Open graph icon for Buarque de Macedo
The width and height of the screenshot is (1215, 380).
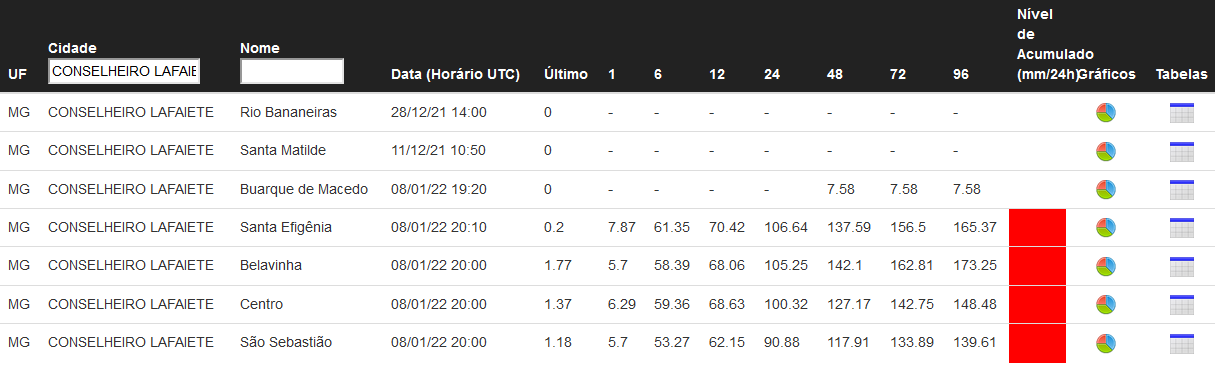[1106, 189]
